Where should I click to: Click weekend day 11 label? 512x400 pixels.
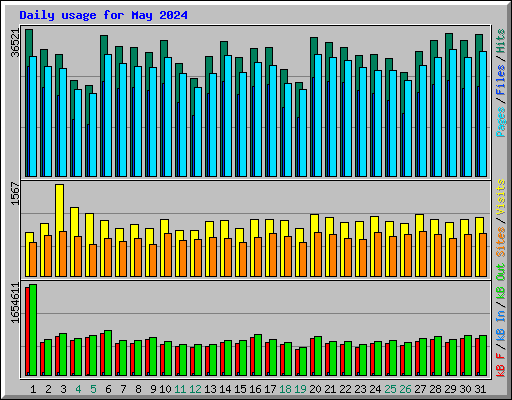[180, 389]
